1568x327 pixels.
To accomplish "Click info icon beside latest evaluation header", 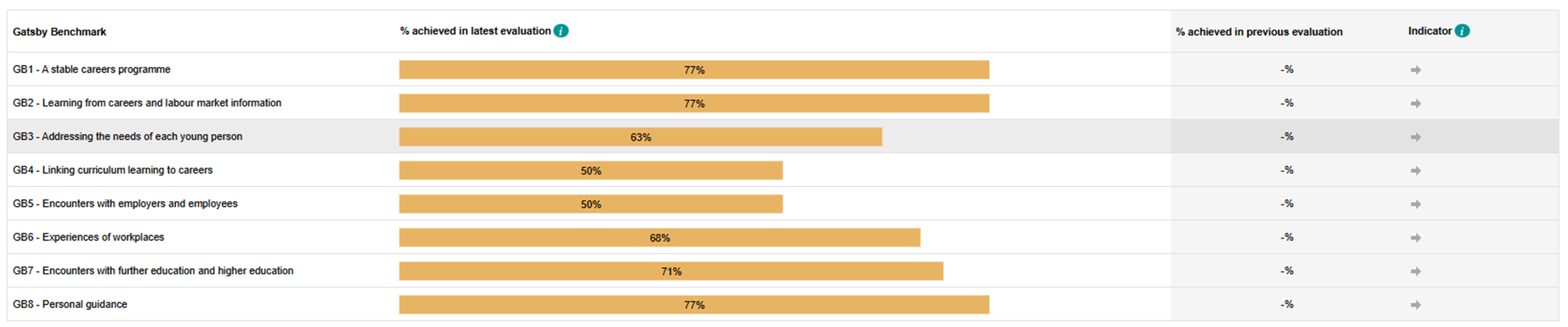I will (x=560, y=31).
